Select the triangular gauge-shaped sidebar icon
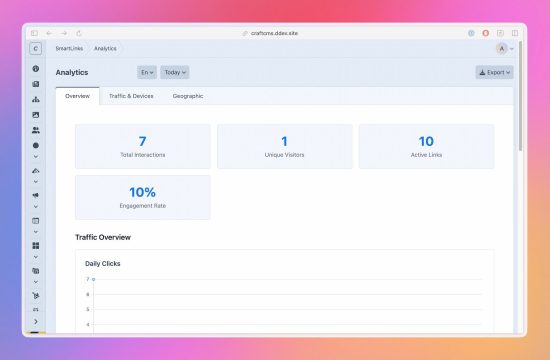Image resolution: width=550 pixels, height=360 pixels. click(x=35, y=171)
